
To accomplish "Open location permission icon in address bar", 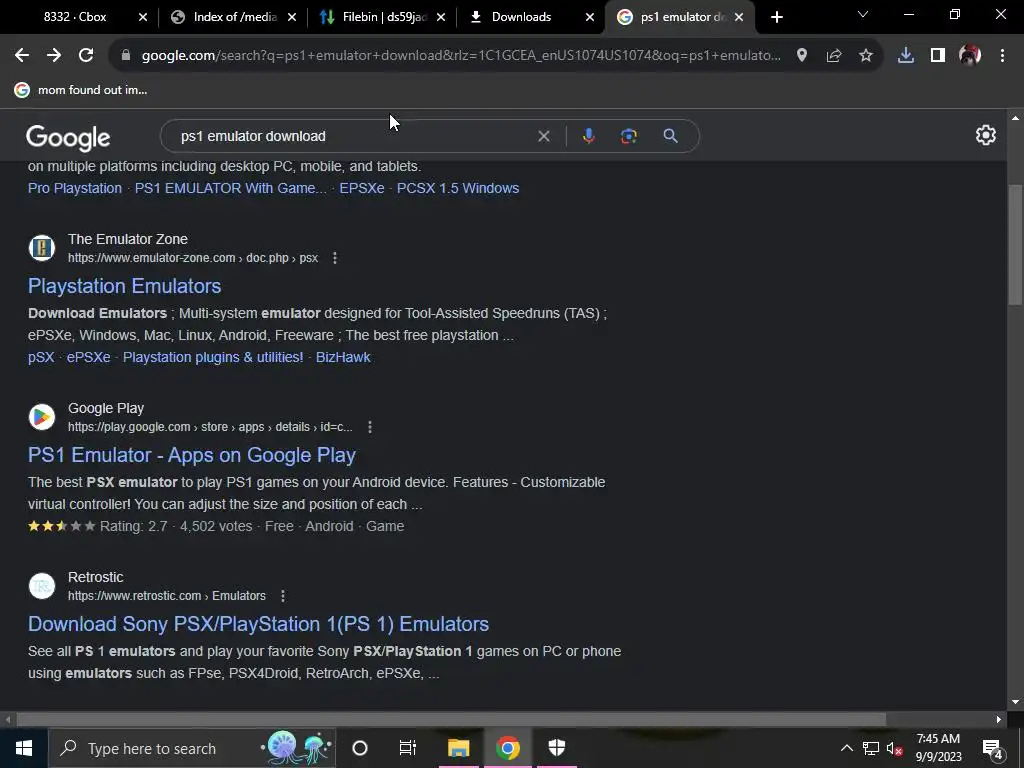I will coord(801,56).
